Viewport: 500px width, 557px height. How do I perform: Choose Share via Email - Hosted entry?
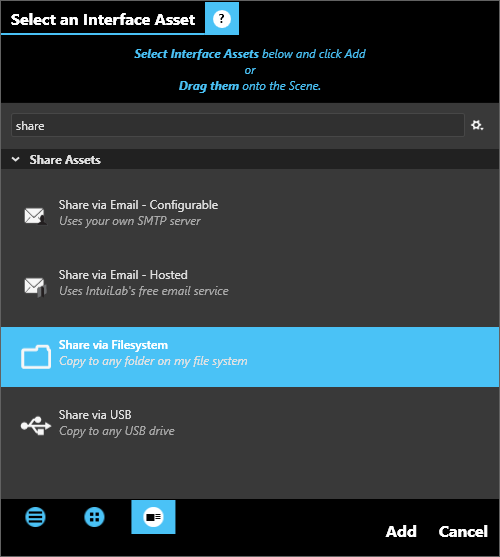pyautogui.click(x=250, y=283)
